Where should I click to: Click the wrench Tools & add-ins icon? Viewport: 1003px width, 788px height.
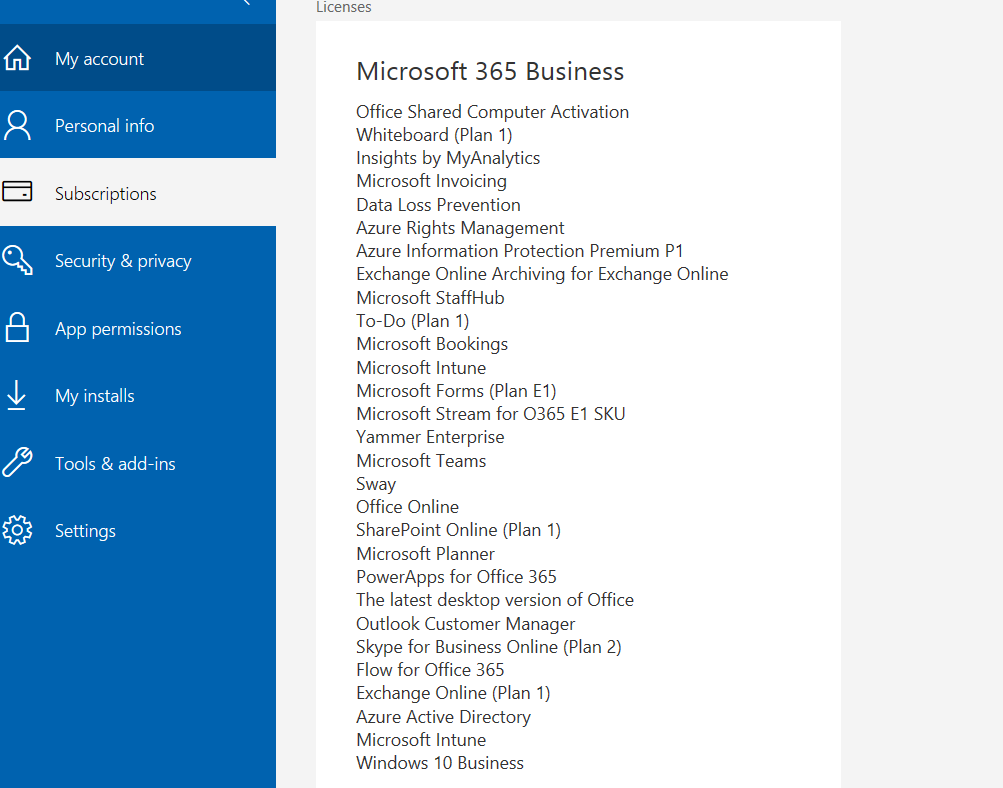(17, 462)
